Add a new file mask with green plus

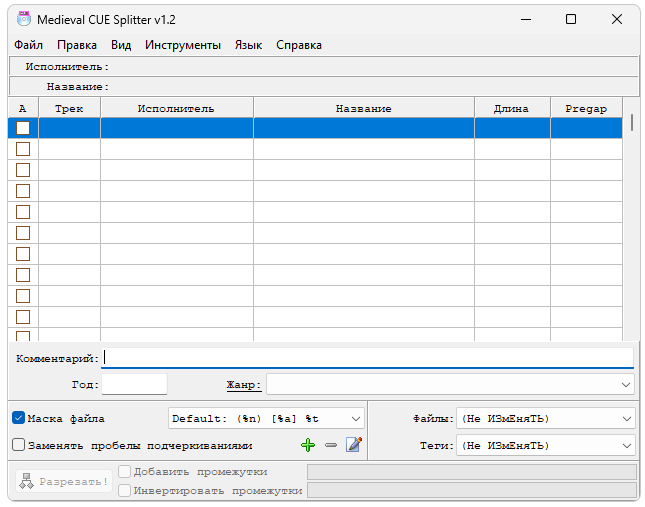point(308,445)
